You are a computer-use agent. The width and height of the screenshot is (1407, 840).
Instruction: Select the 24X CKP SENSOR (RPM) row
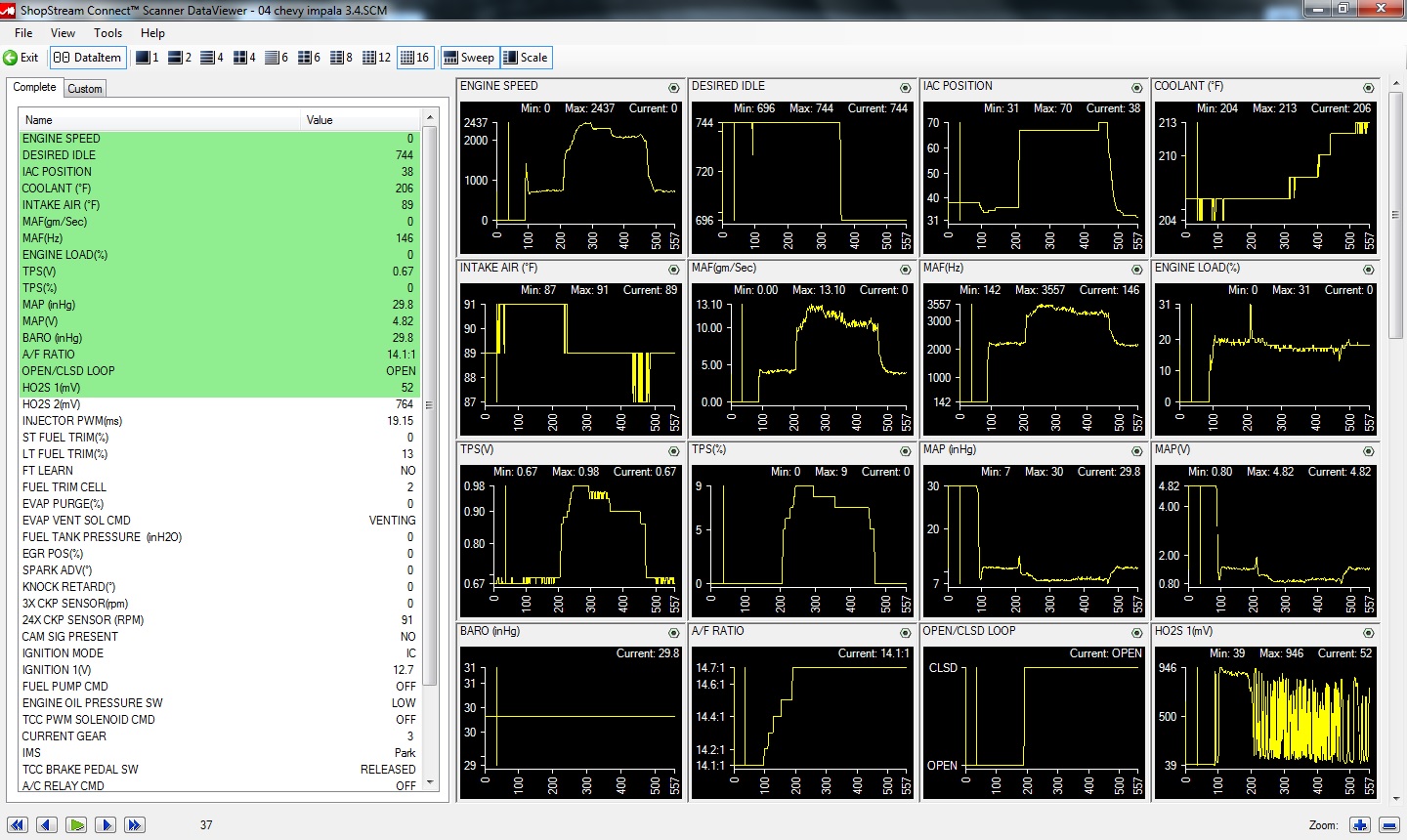pyautogui.click(x=219, y=620)
